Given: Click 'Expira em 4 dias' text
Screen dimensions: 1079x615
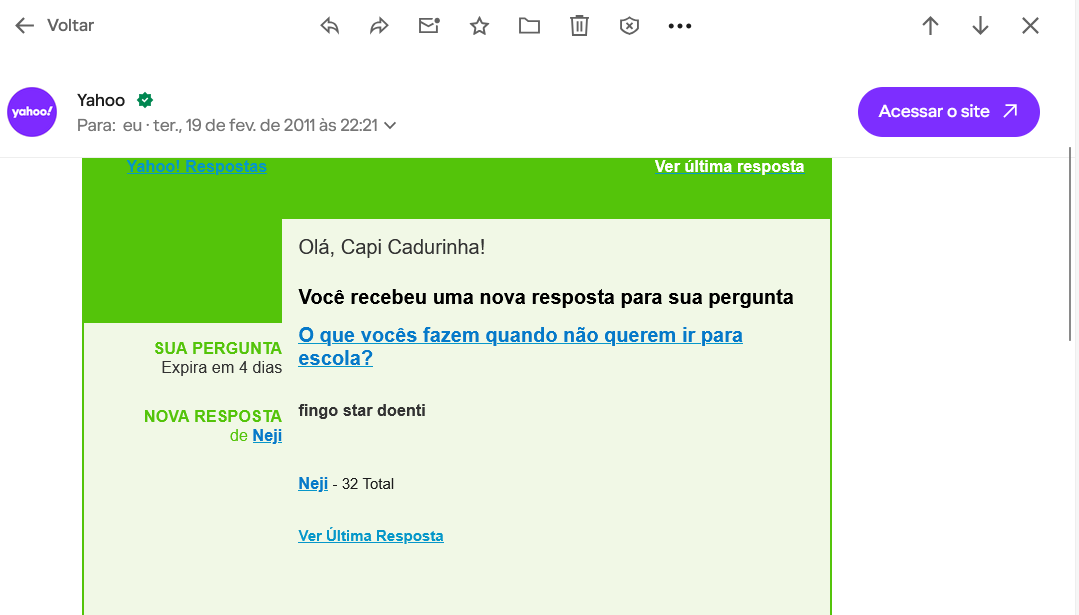Looking at the screenshot, I should tap(222, 367).
